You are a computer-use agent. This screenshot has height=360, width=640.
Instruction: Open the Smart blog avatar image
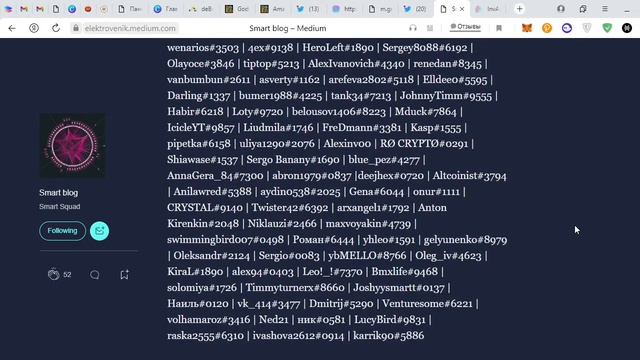(x=72, y=146)
